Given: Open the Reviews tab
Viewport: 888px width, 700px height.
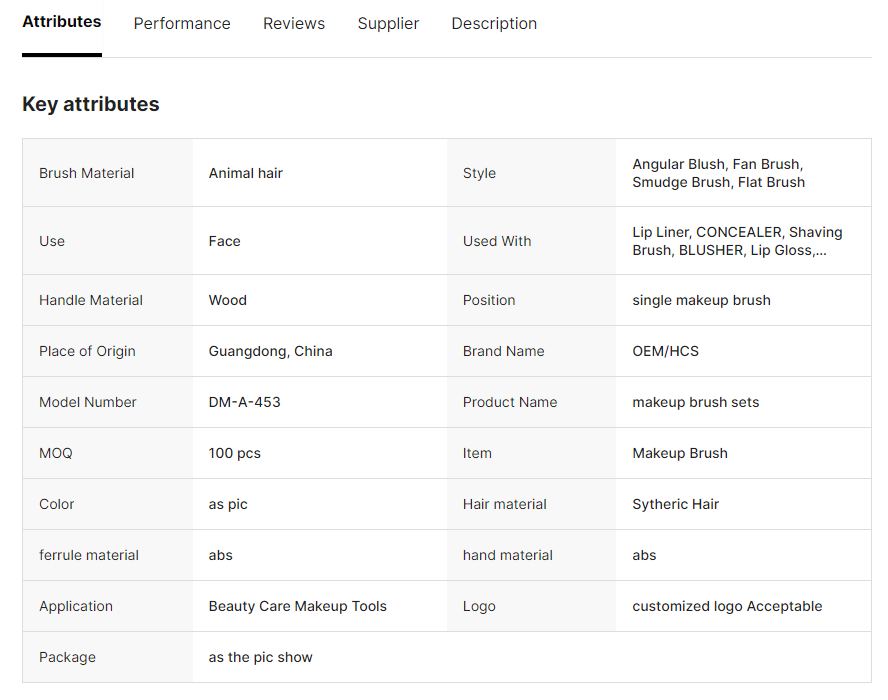Looking at the screenshot, I should [x=294, y=24].
